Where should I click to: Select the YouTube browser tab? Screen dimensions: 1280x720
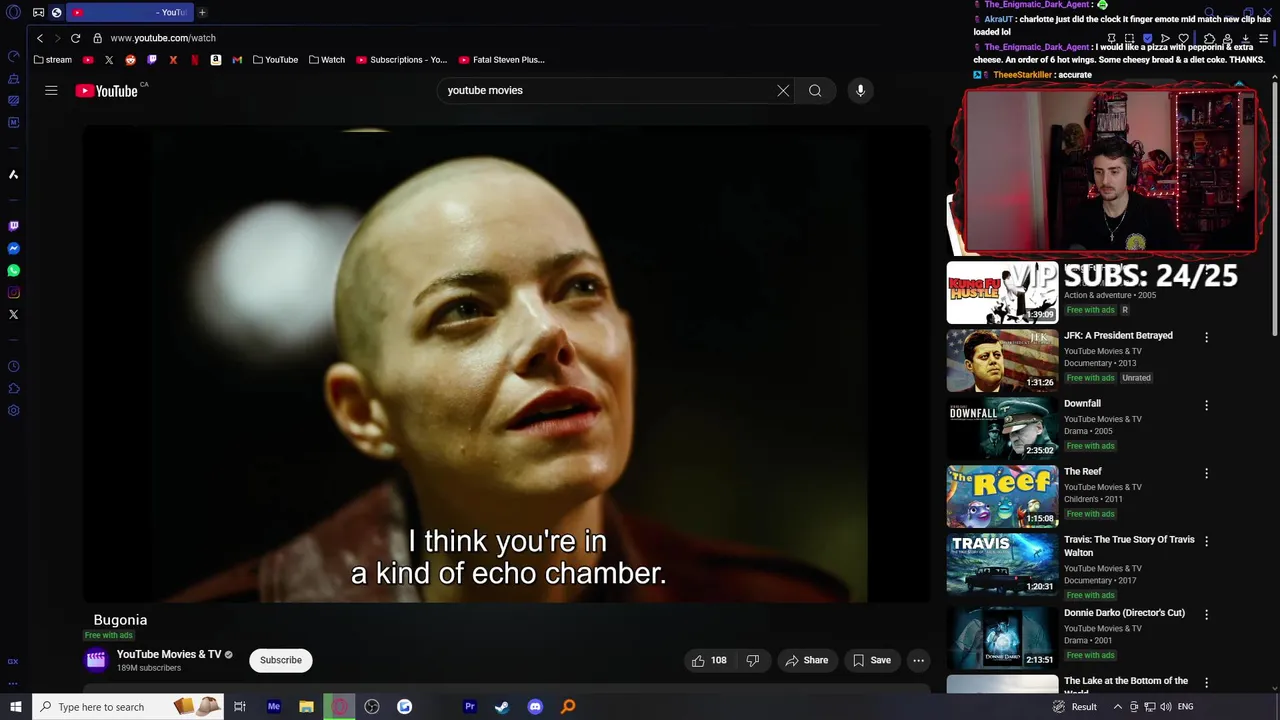[129, 12]
